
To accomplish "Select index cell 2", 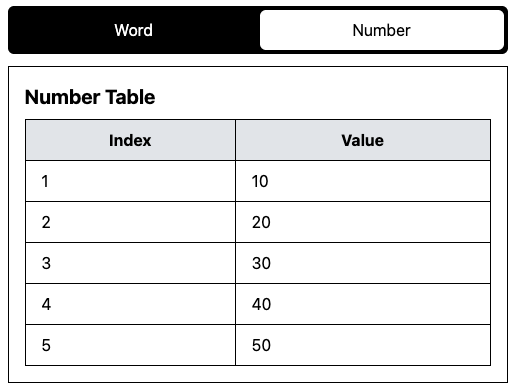I will coord(130,222).
